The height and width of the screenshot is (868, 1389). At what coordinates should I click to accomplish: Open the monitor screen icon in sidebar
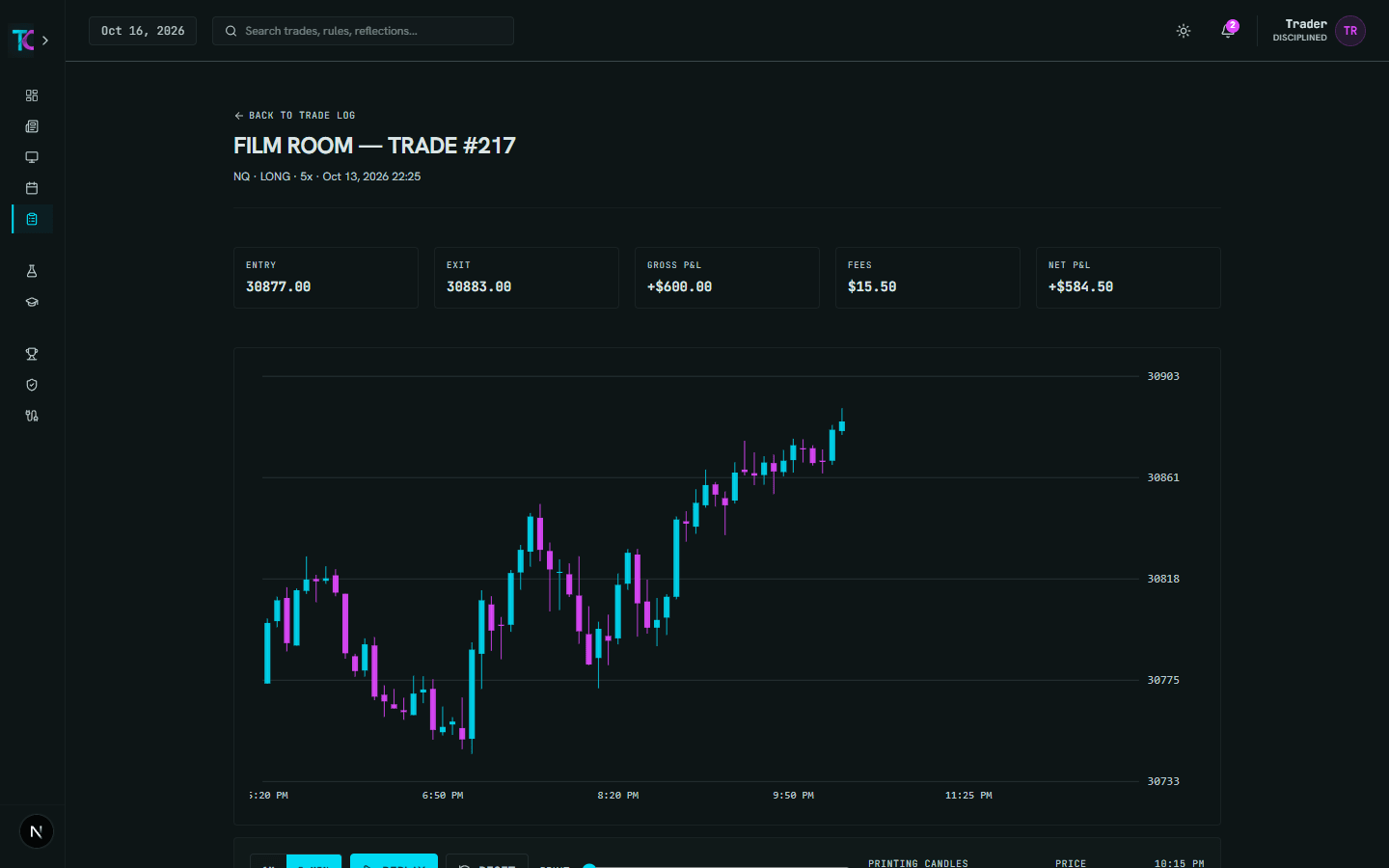(32, 157)
